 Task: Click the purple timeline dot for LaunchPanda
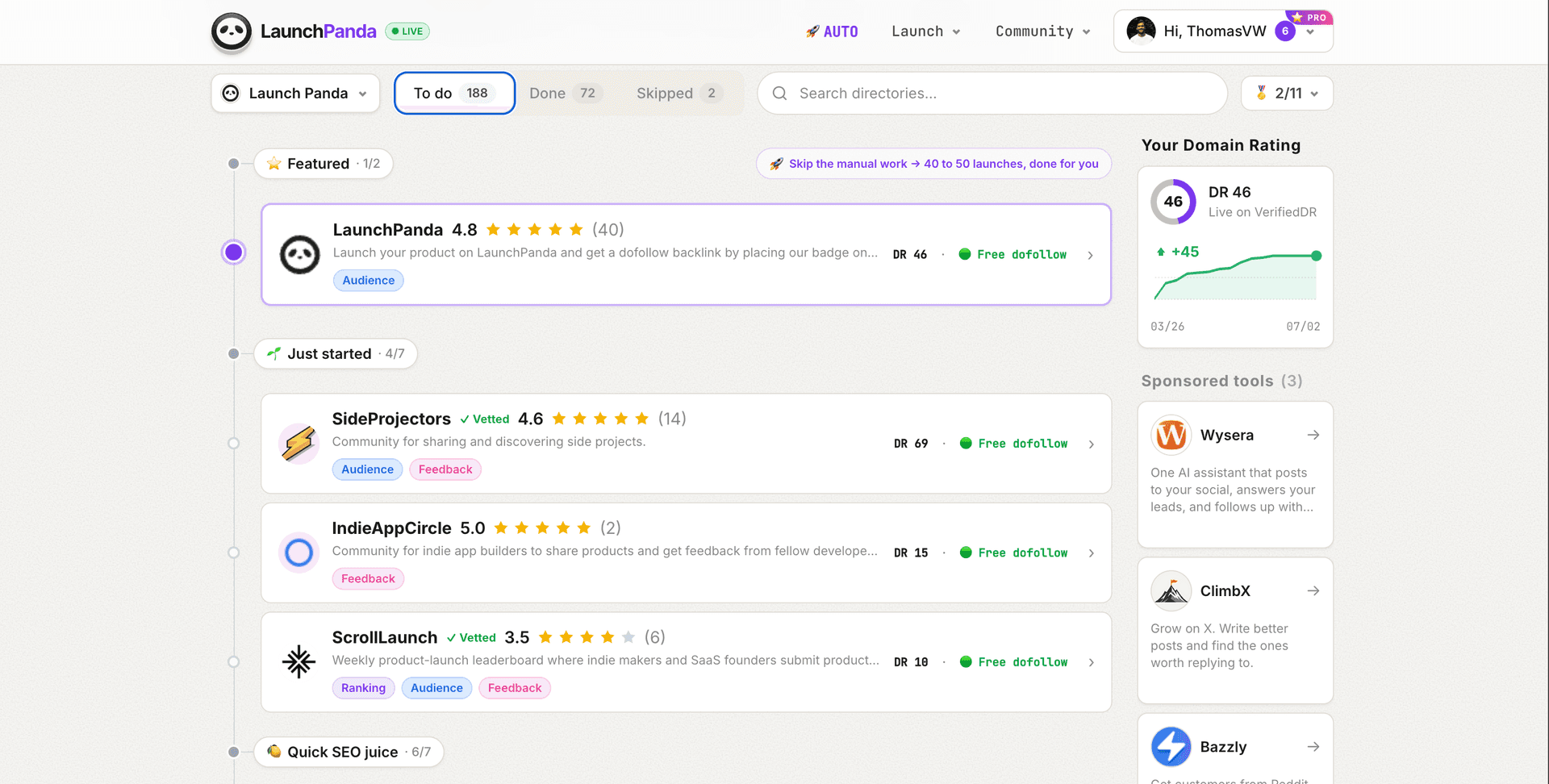point(234,252)
